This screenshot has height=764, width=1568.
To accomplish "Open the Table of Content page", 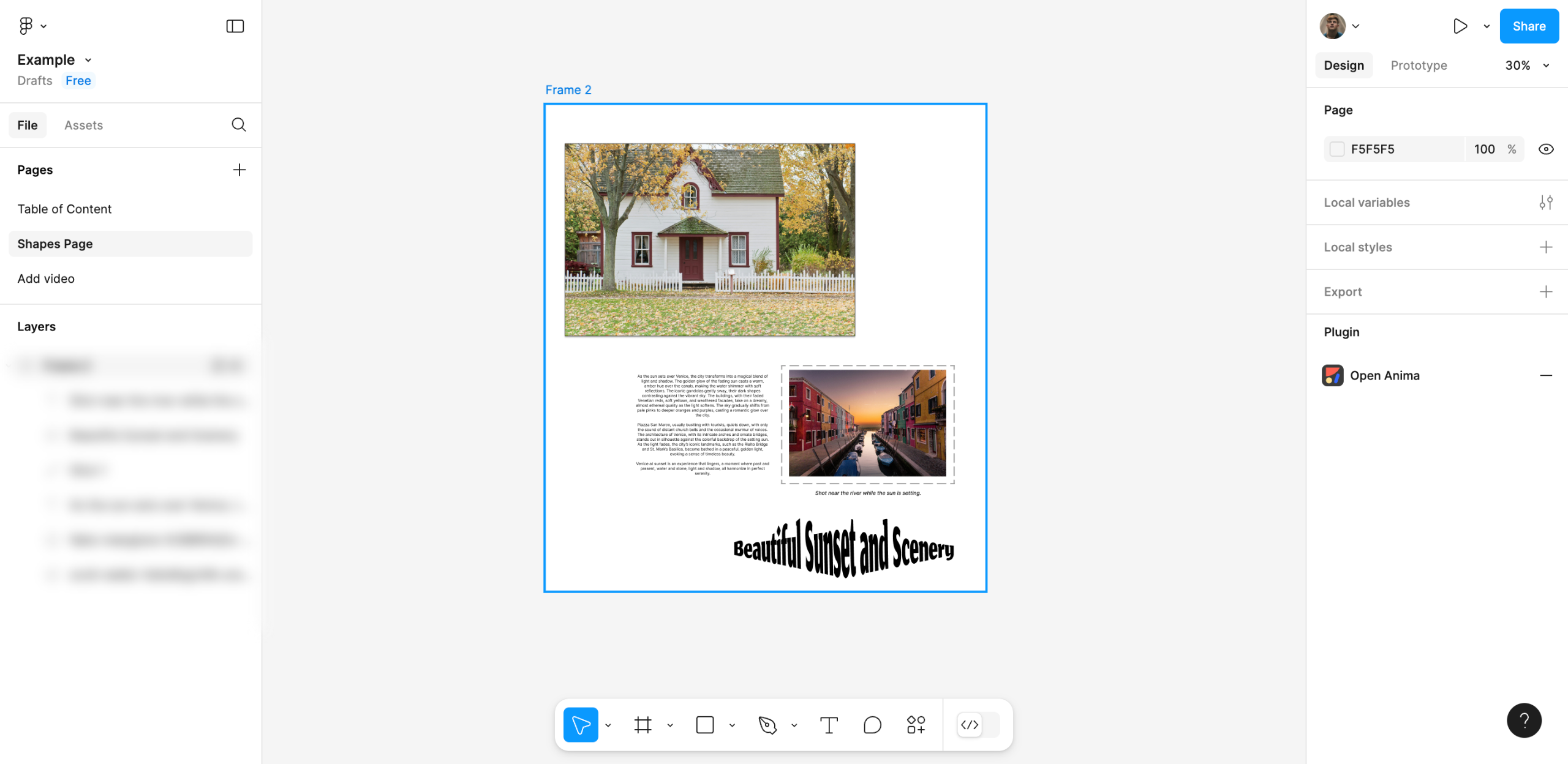I will point(64,209).
